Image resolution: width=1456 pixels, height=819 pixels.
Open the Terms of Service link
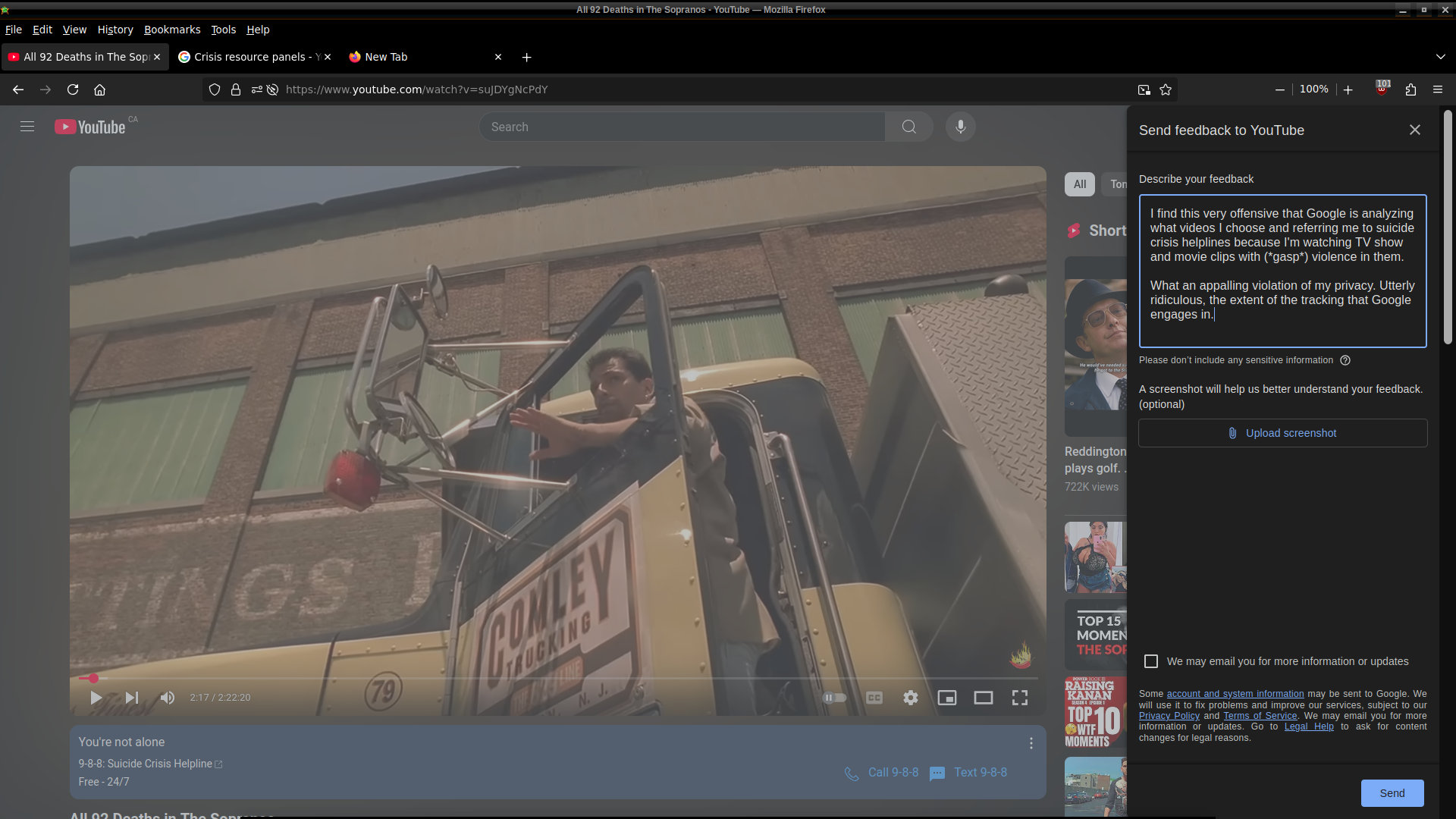[1260, 716]
